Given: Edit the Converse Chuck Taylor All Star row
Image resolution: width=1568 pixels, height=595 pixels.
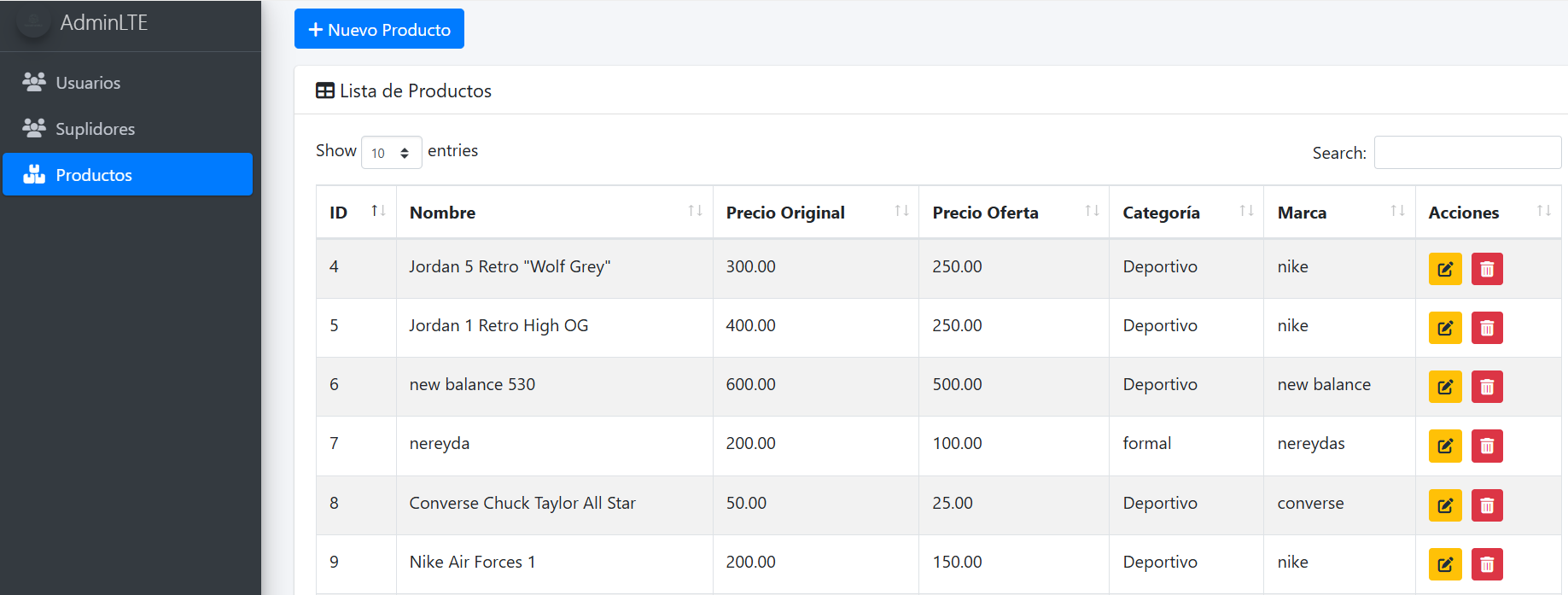Looking at the screenshot, I should point(1444,505).
